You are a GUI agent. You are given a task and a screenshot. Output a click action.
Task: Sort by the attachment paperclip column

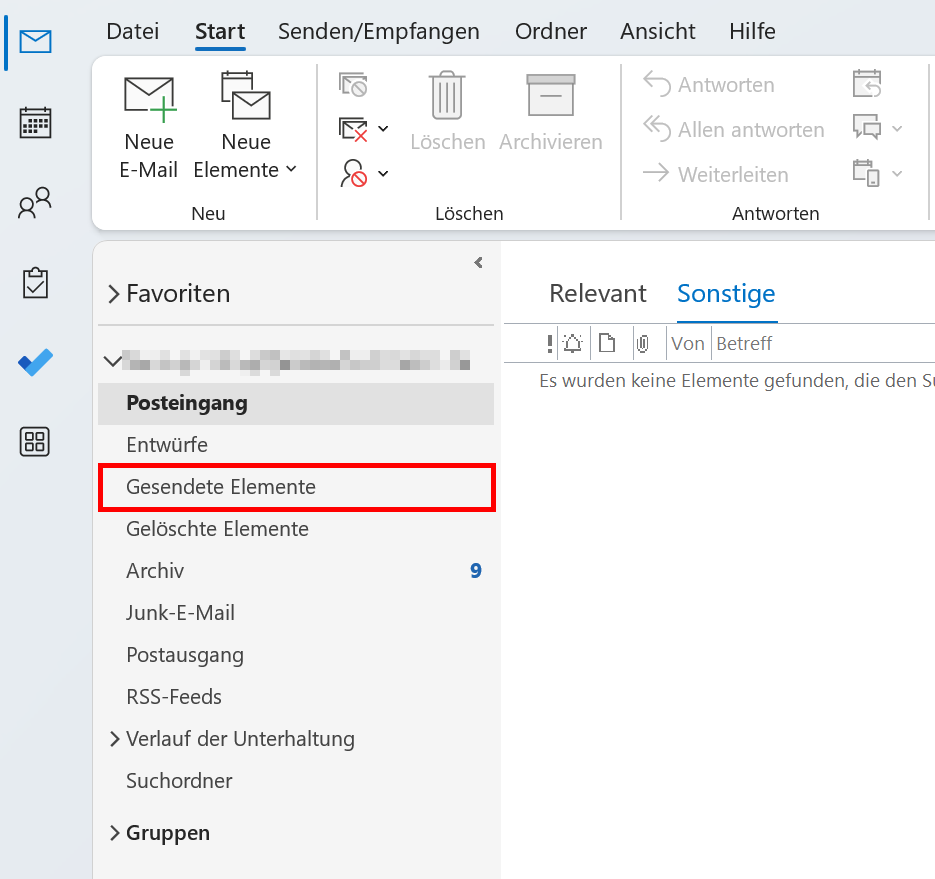pos(642,344)
